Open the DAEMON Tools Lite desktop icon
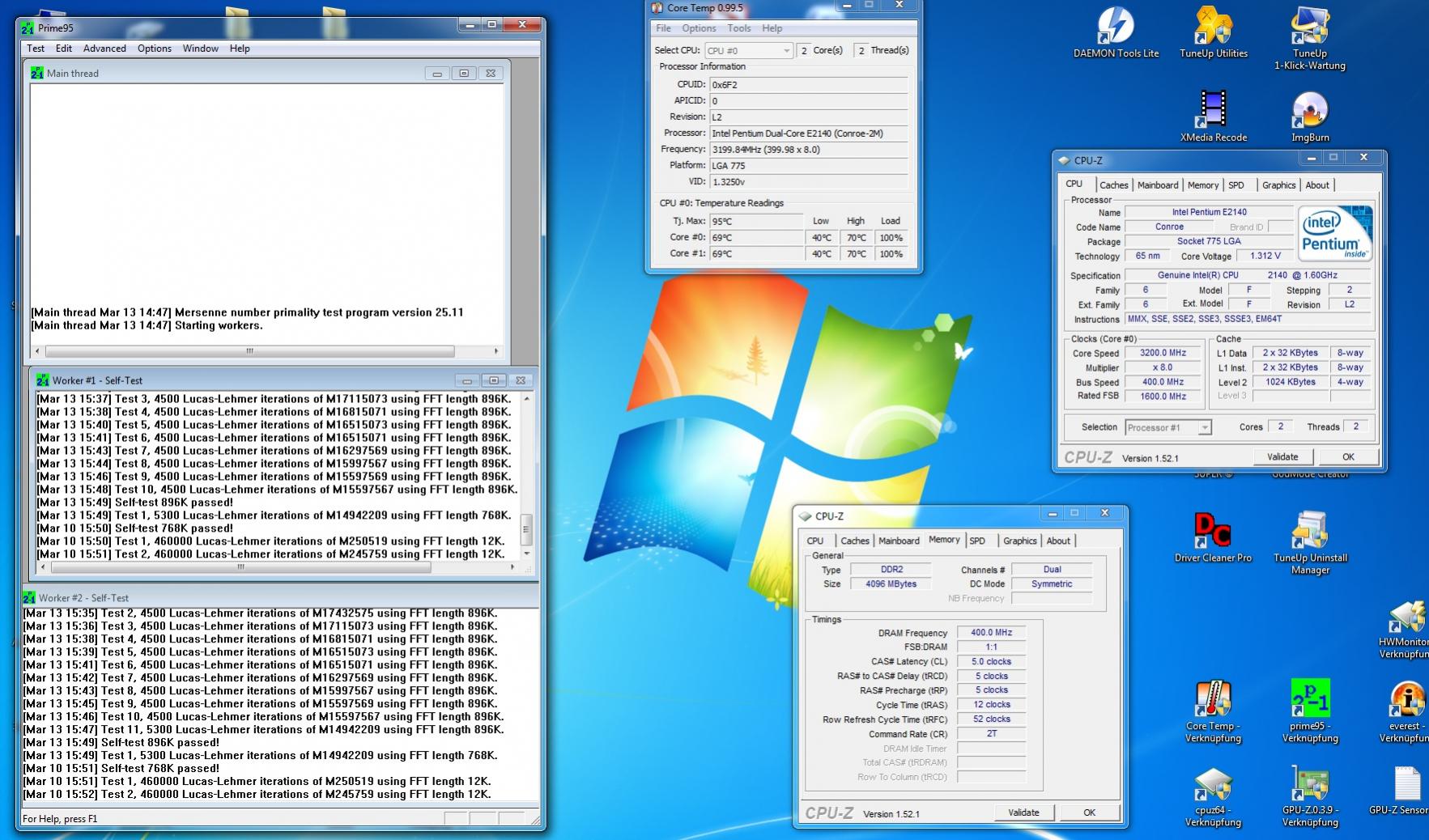 click(1116, 32)
